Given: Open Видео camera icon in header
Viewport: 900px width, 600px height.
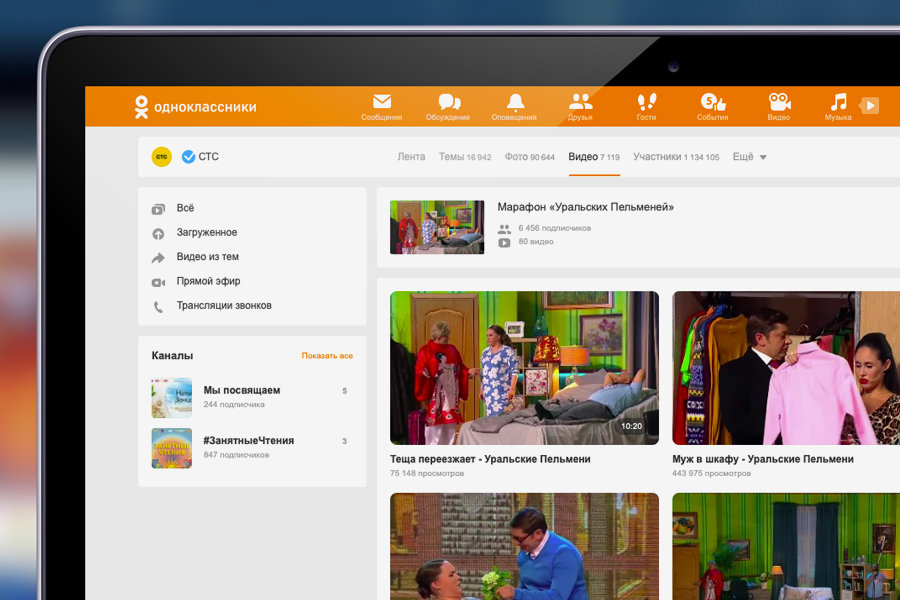Looking at the screenshot, I should coord(779,102).
